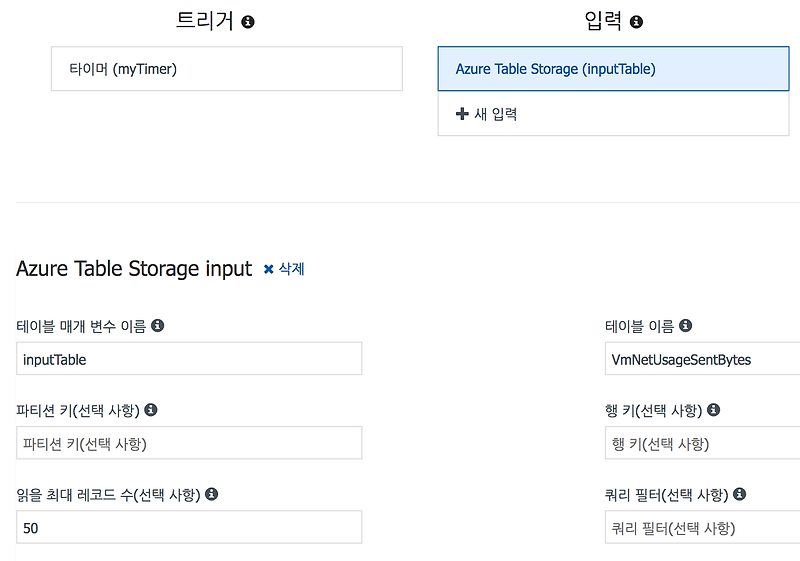Click the VmNetUsageSentBytes table name field
Viewport: 800px width, 561px height.
coord(702,359)
